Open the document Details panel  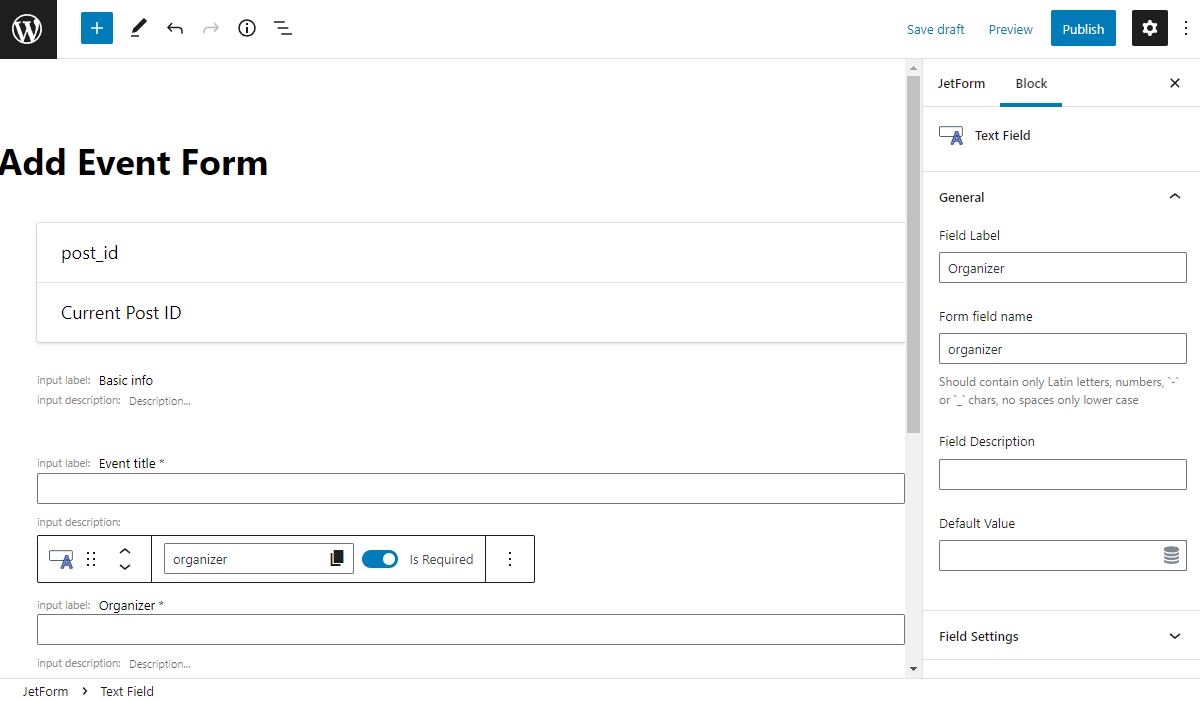click(246, 28)
